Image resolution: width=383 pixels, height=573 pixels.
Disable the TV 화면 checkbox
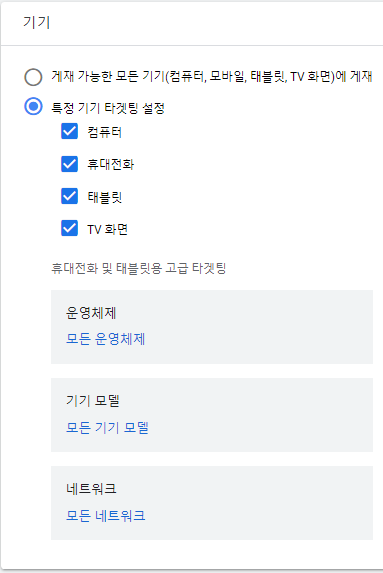[69, 228]
